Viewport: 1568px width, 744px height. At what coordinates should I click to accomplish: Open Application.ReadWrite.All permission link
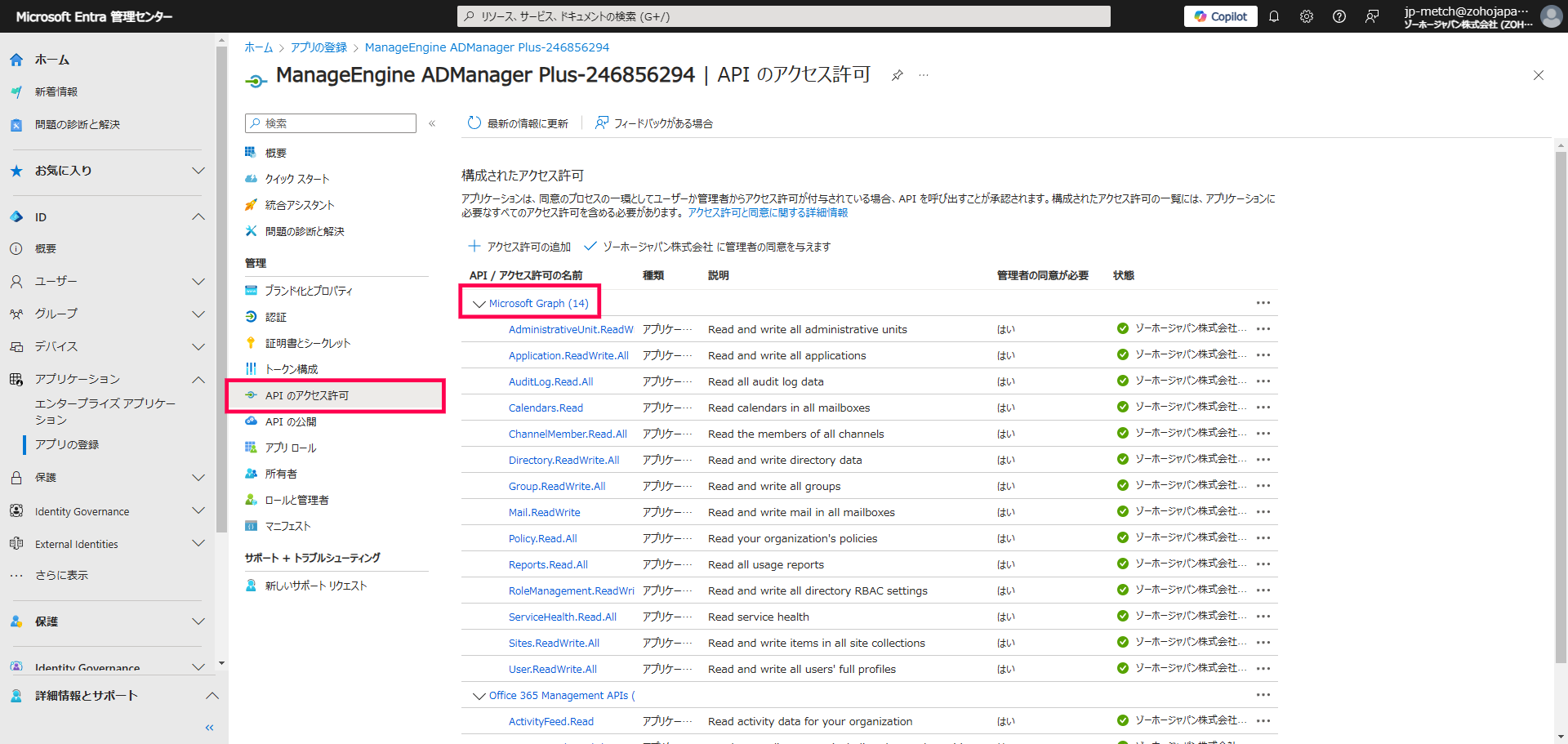point(568,356)
